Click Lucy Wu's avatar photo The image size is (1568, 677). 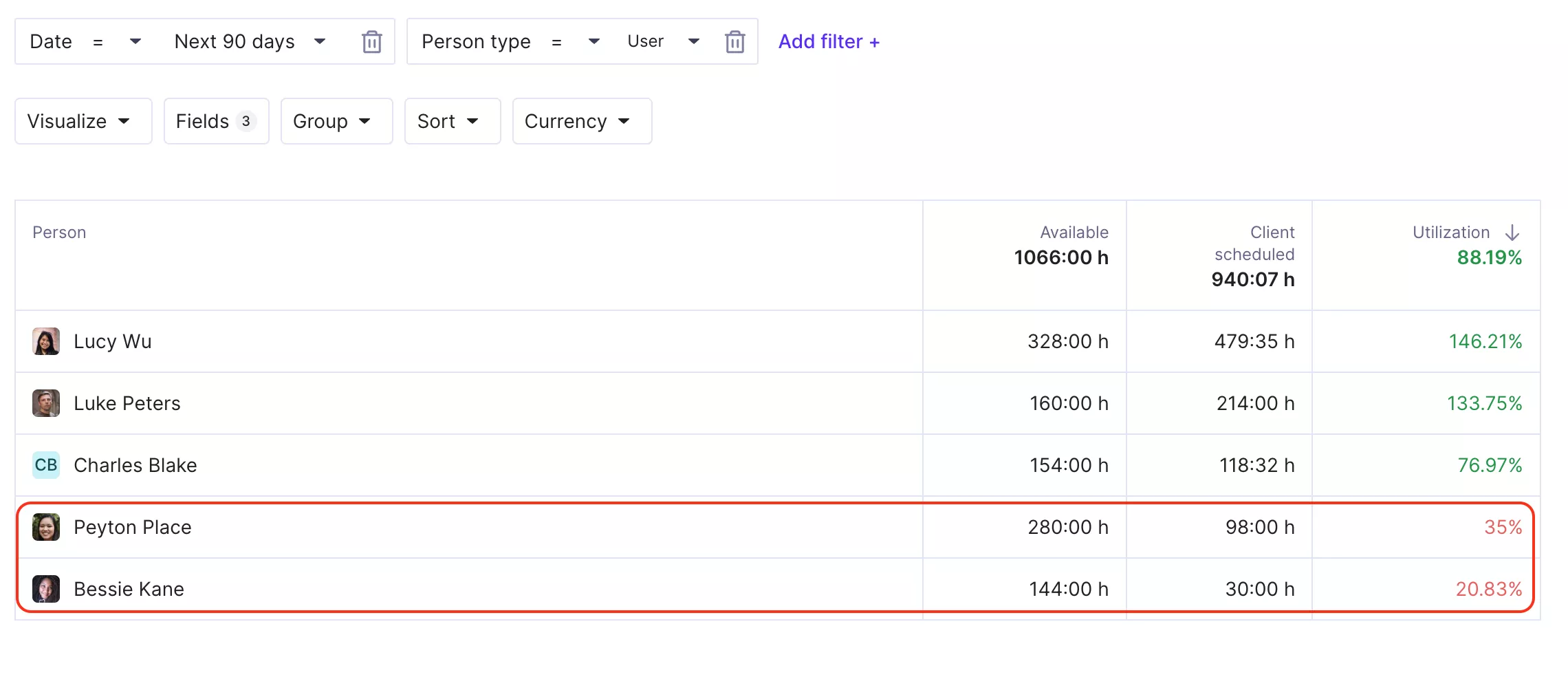click(x=46, y=341)
